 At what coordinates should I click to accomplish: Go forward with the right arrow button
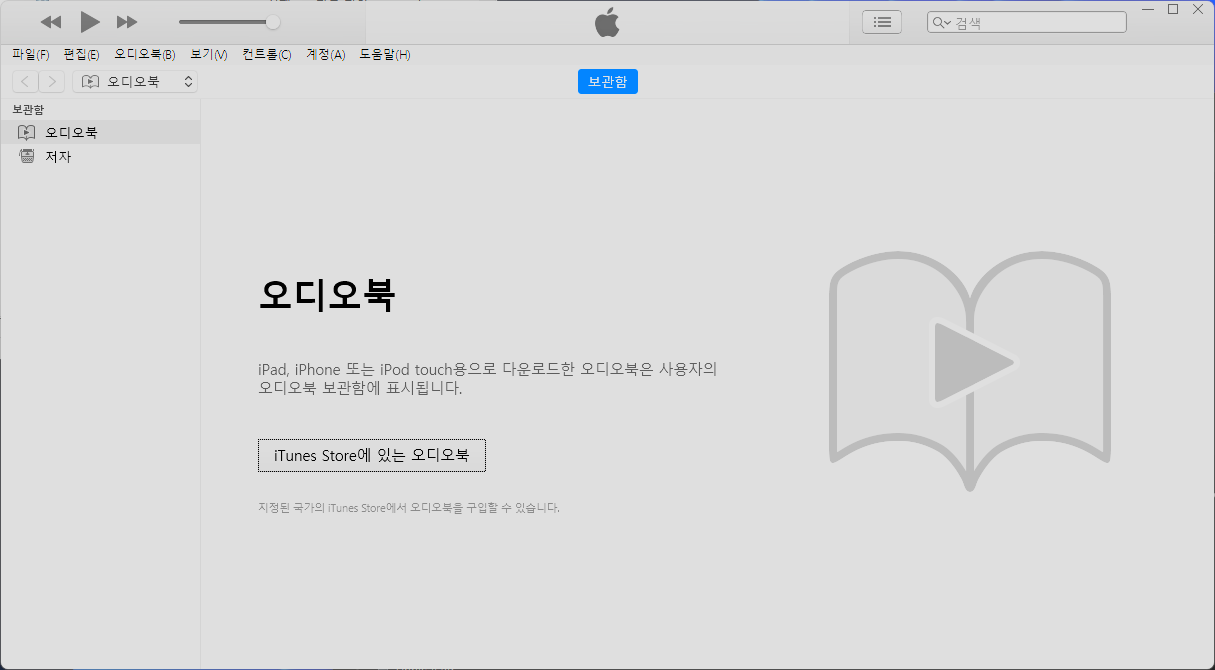(x=52, y=82)
